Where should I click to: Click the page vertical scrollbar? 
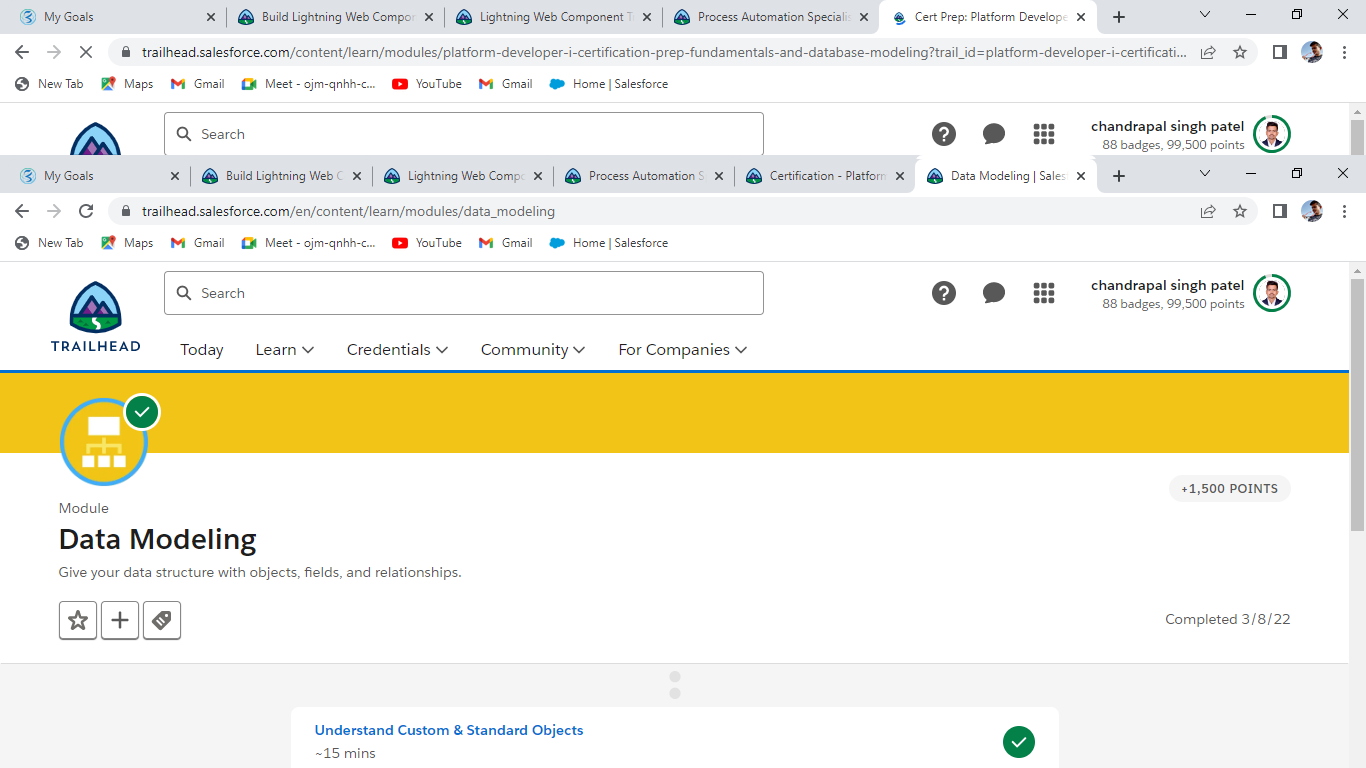[x=1357, y=398]
